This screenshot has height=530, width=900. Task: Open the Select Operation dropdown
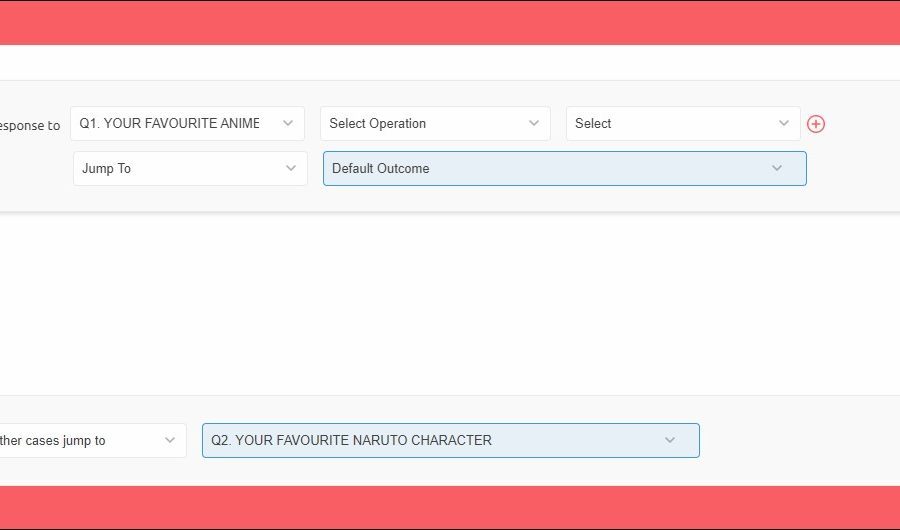420,123
